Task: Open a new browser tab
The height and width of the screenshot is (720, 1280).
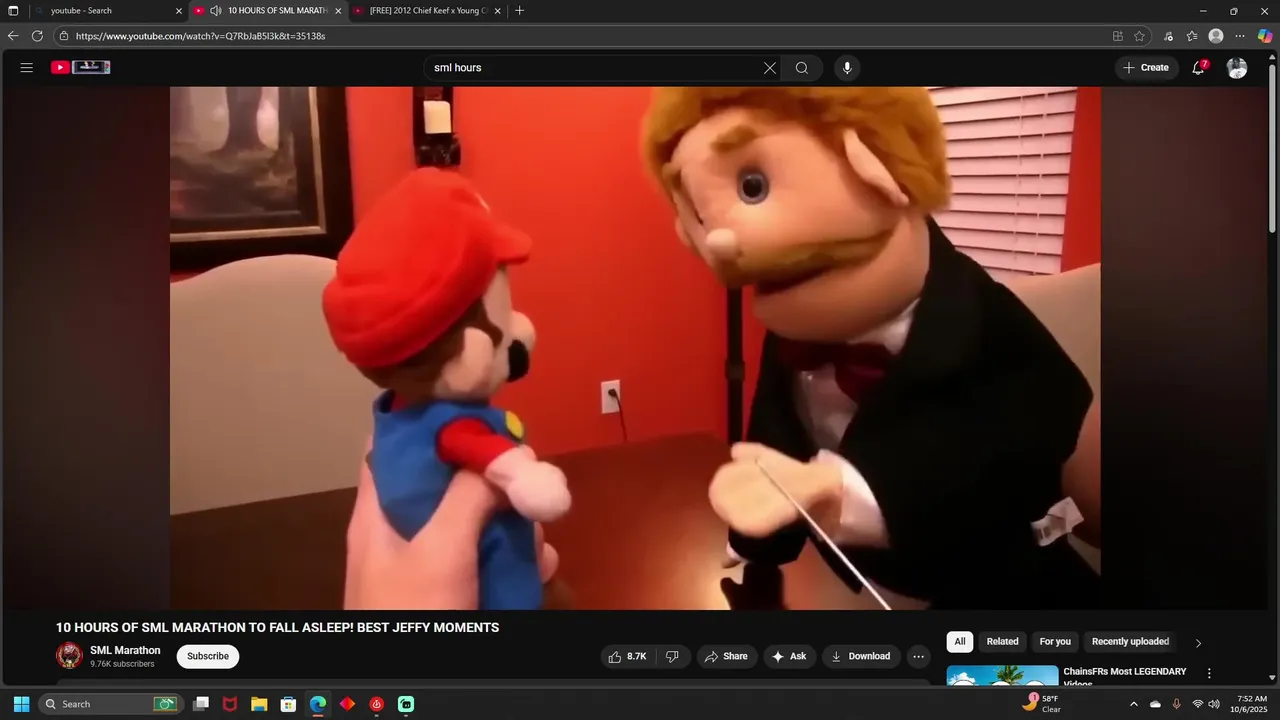Action: (x=519, y=11)
